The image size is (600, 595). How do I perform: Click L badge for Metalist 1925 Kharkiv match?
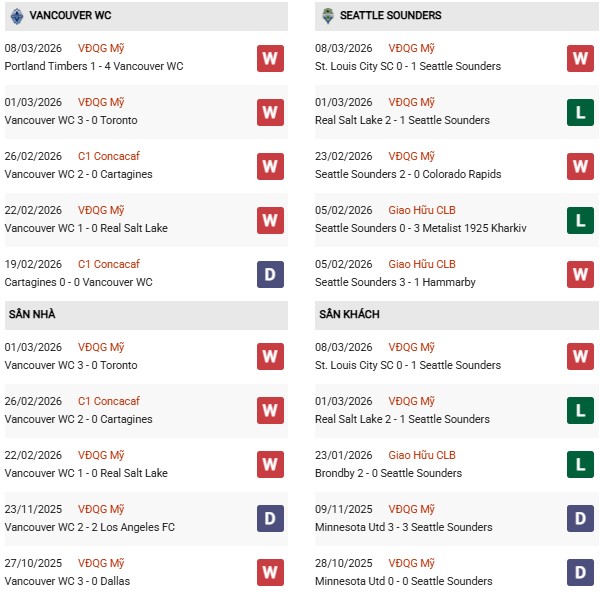[580, 220]
